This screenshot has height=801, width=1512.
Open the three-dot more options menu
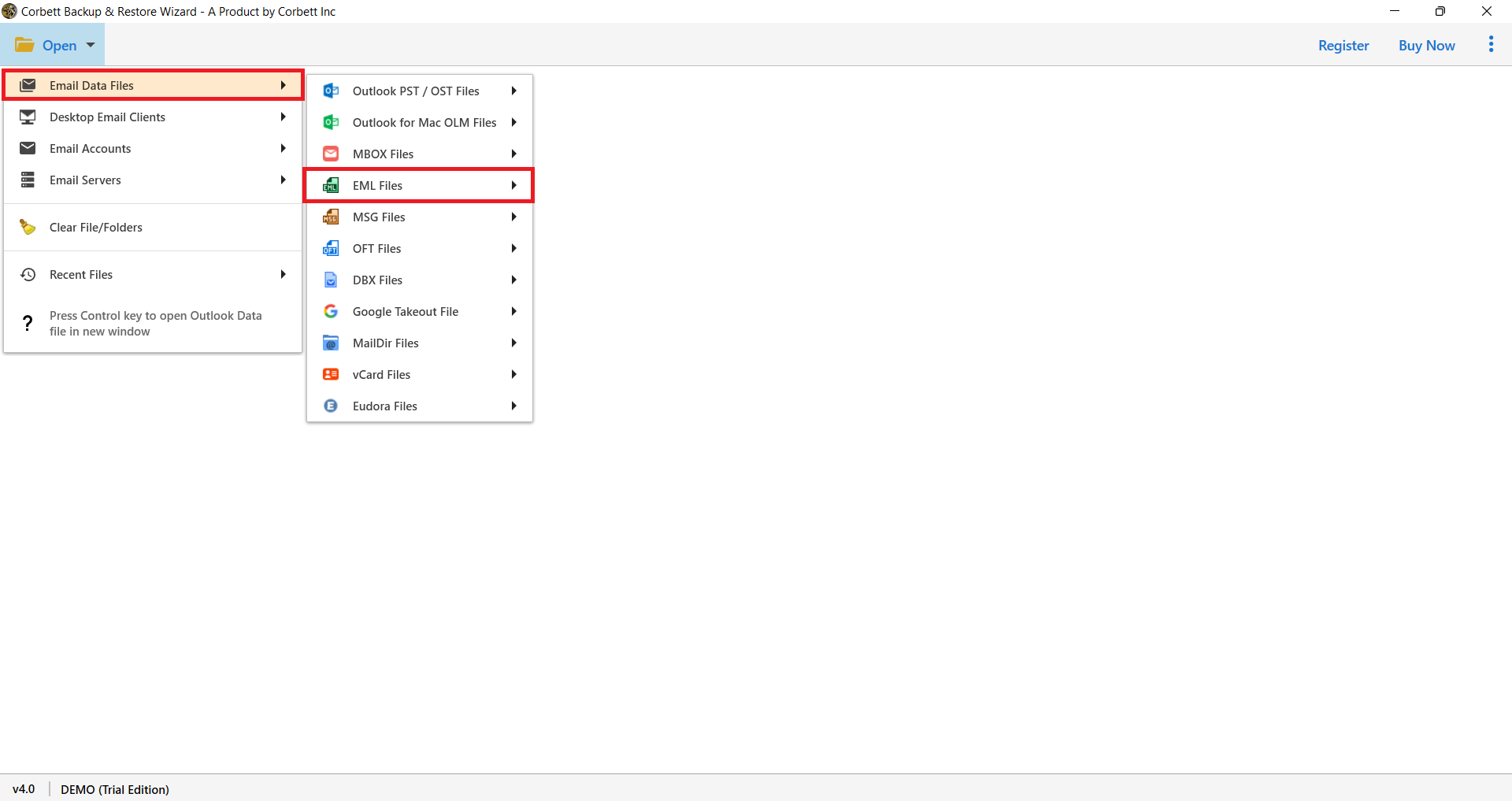click(1491, 44)
